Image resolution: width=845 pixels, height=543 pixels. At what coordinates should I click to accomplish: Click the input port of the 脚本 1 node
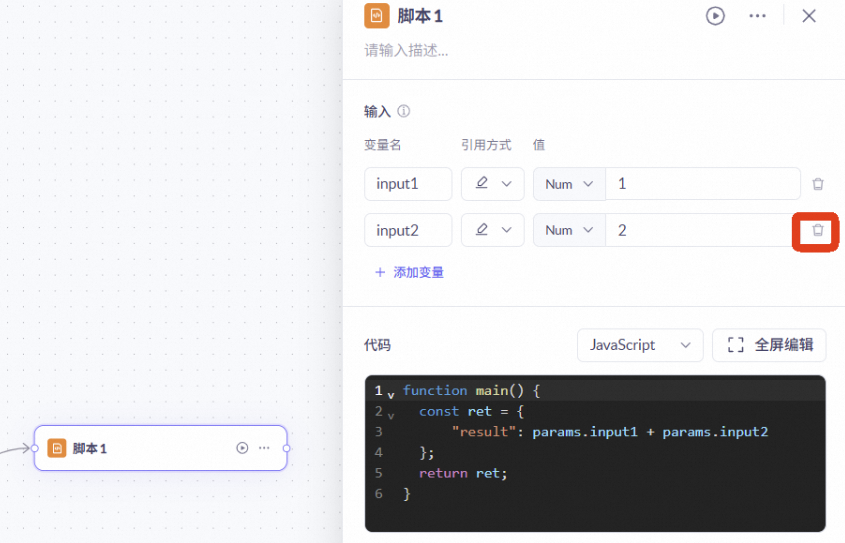pos(35,448)
